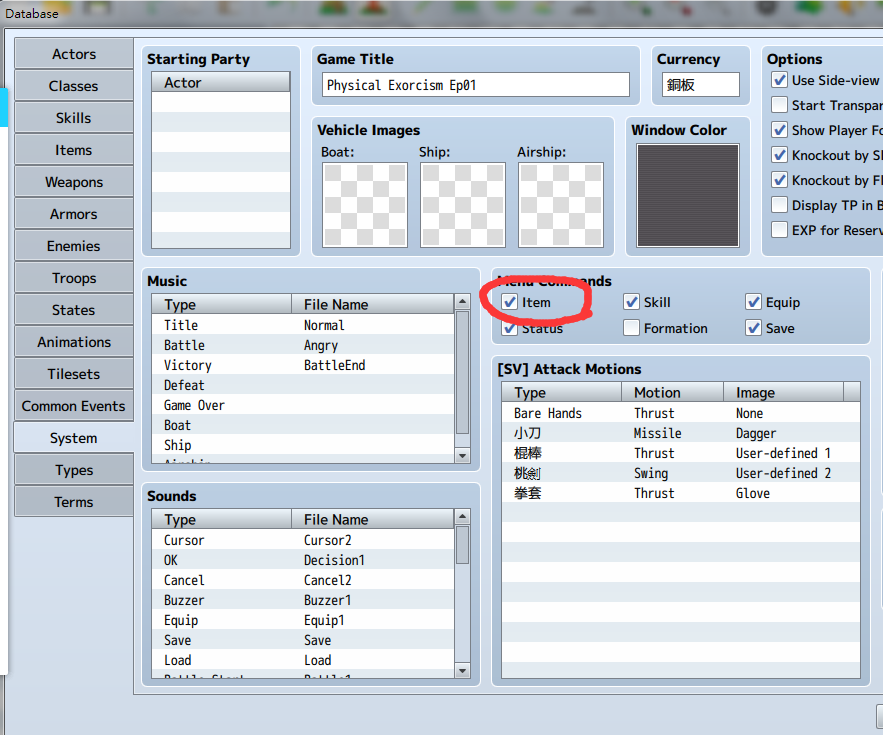Select the Bare Hands attack motion row
The image size is (883, 735).
point(681,413)
